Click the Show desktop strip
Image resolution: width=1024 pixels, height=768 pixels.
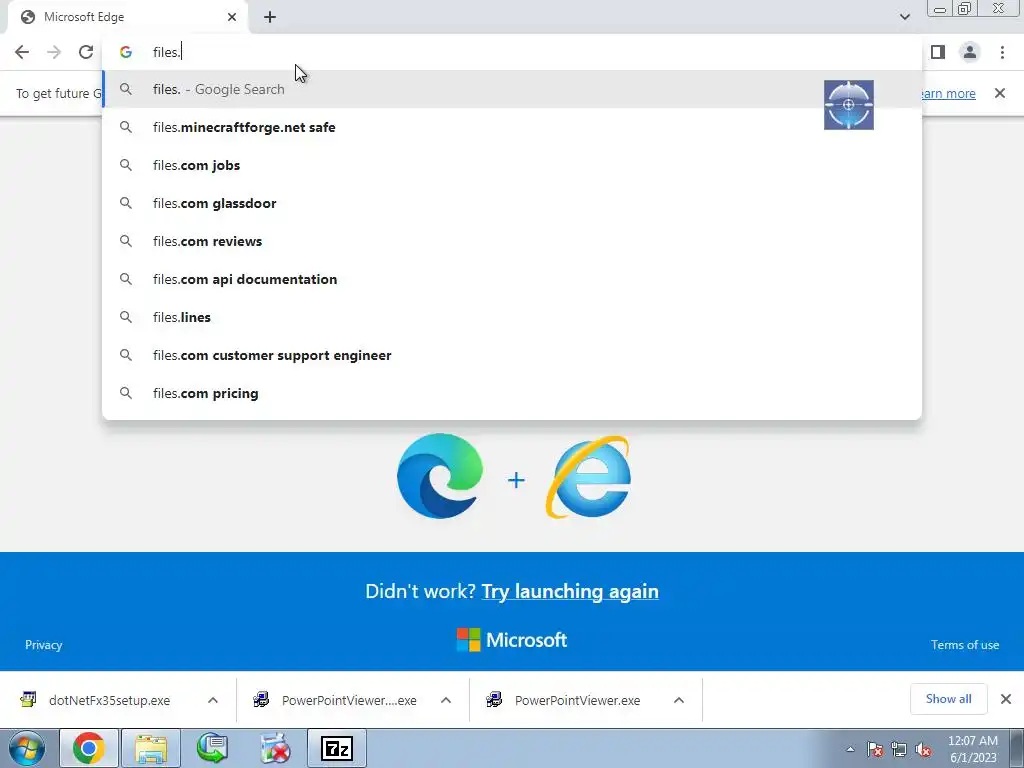pos(1017,748)
